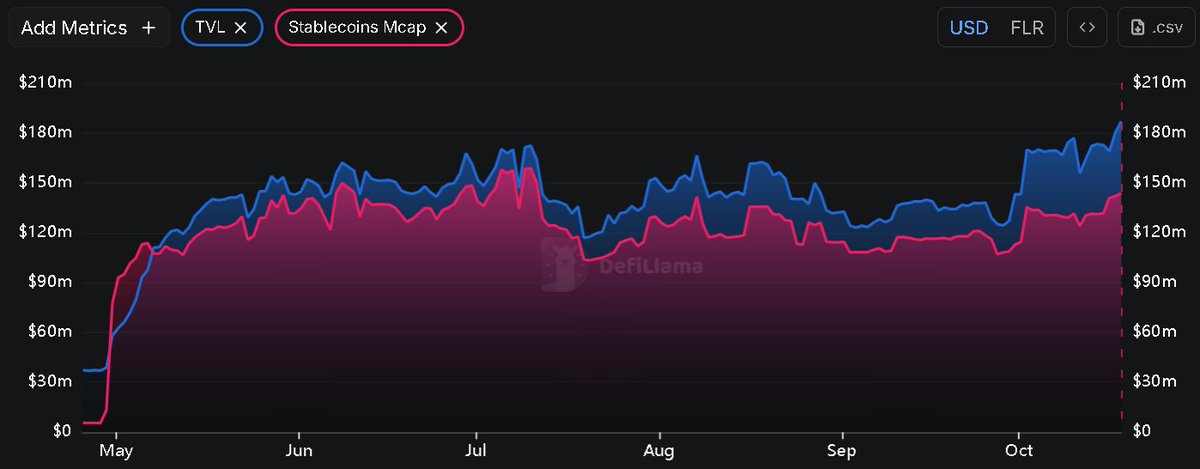Click the right axis $180m label

tap(1159, 132)
